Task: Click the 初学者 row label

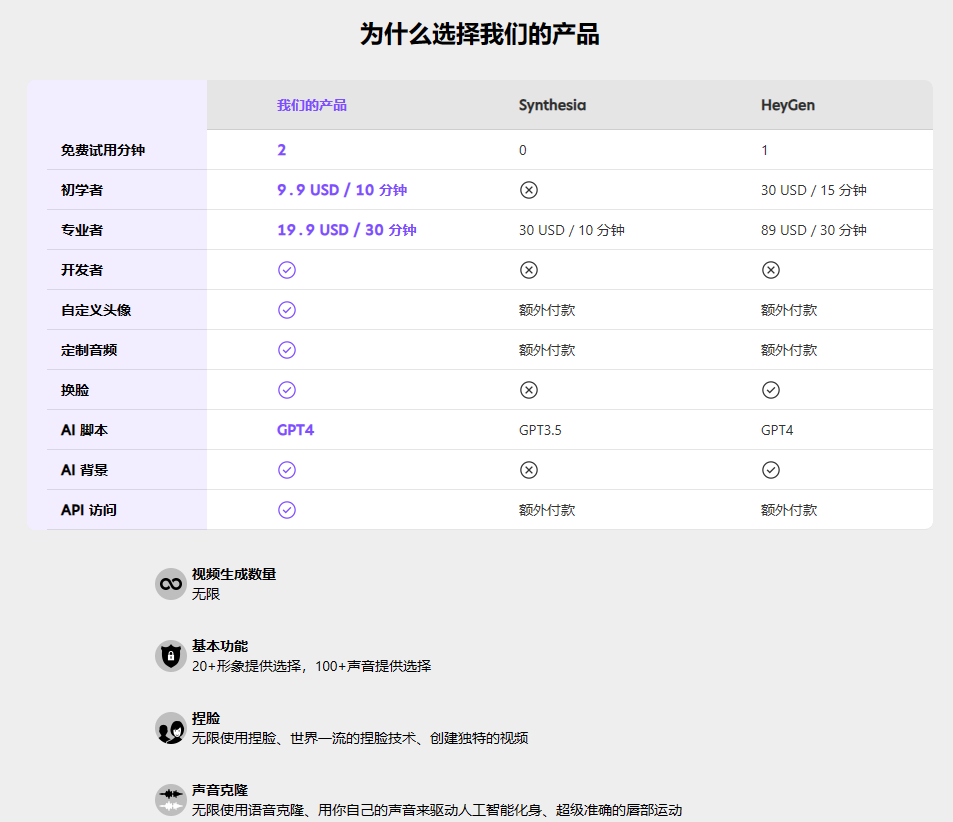Action: 82,190
